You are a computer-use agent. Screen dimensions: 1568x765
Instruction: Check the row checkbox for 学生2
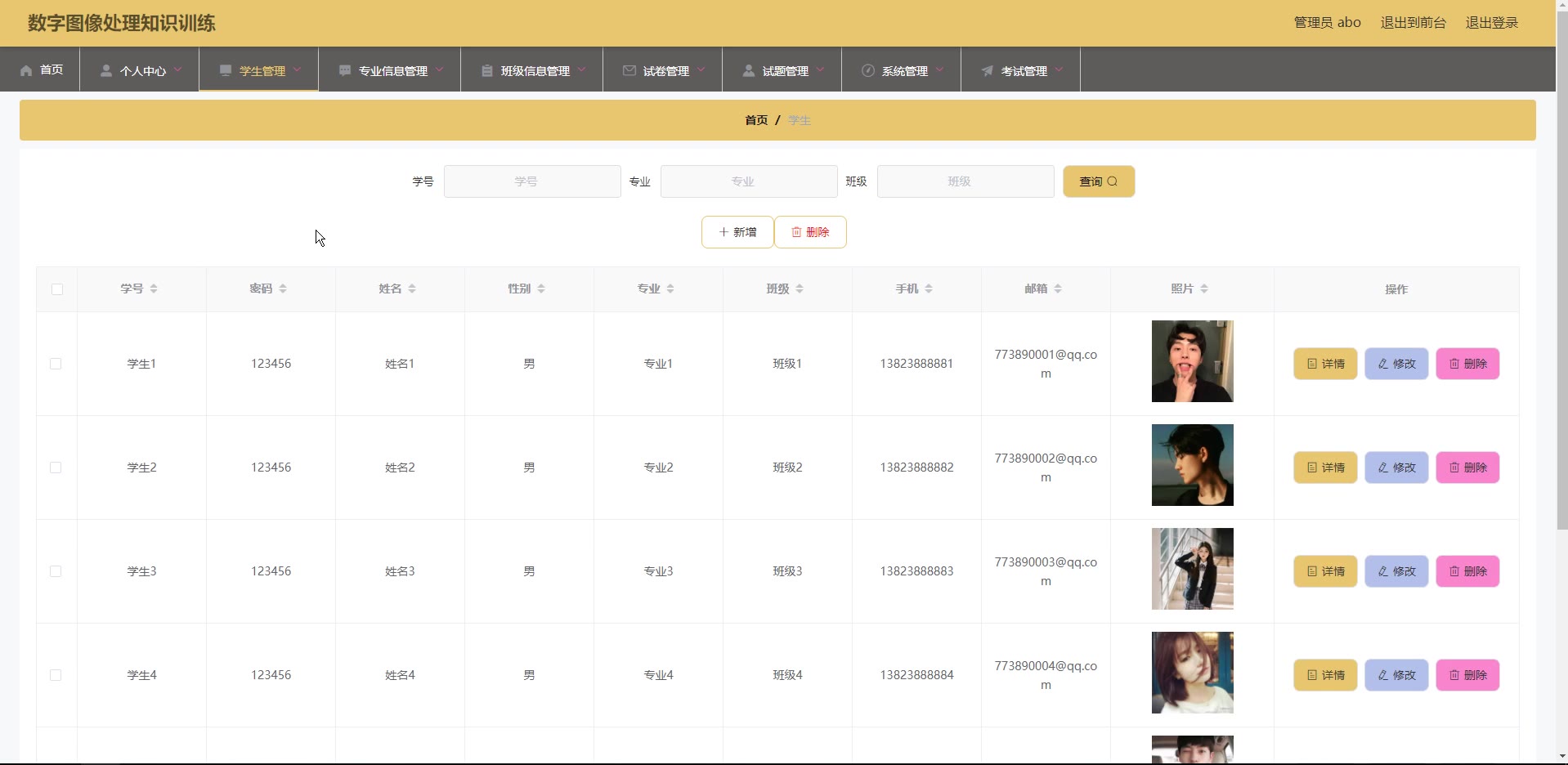[x=56, y=467]
